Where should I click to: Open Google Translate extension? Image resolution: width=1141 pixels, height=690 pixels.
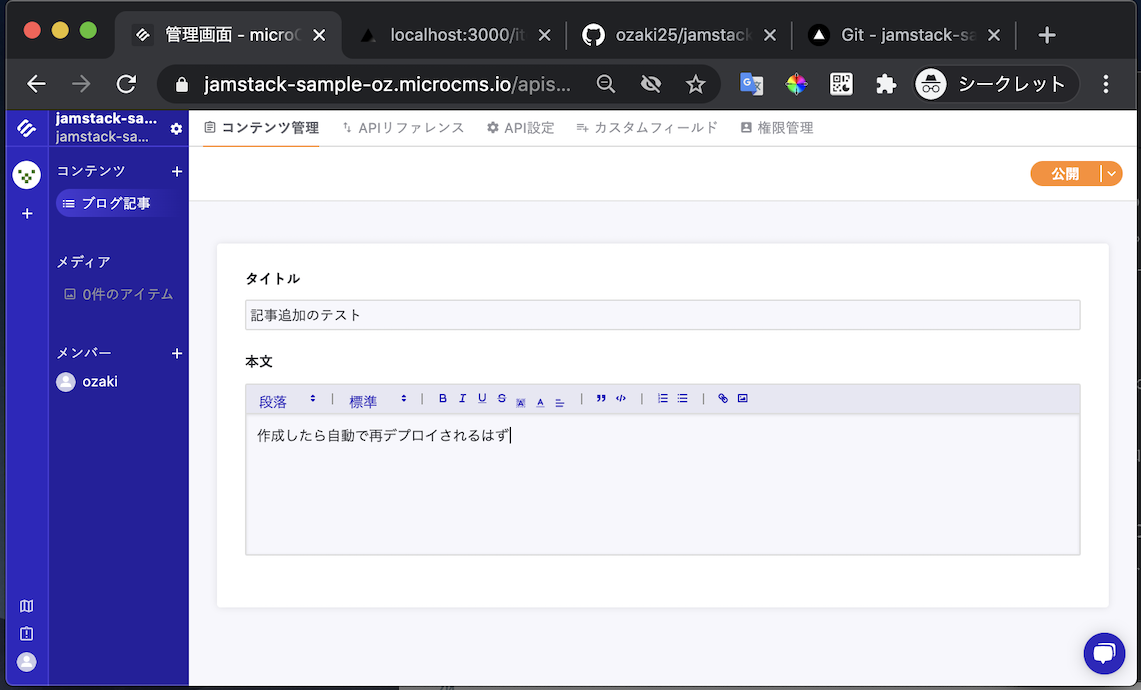[751, 84]
